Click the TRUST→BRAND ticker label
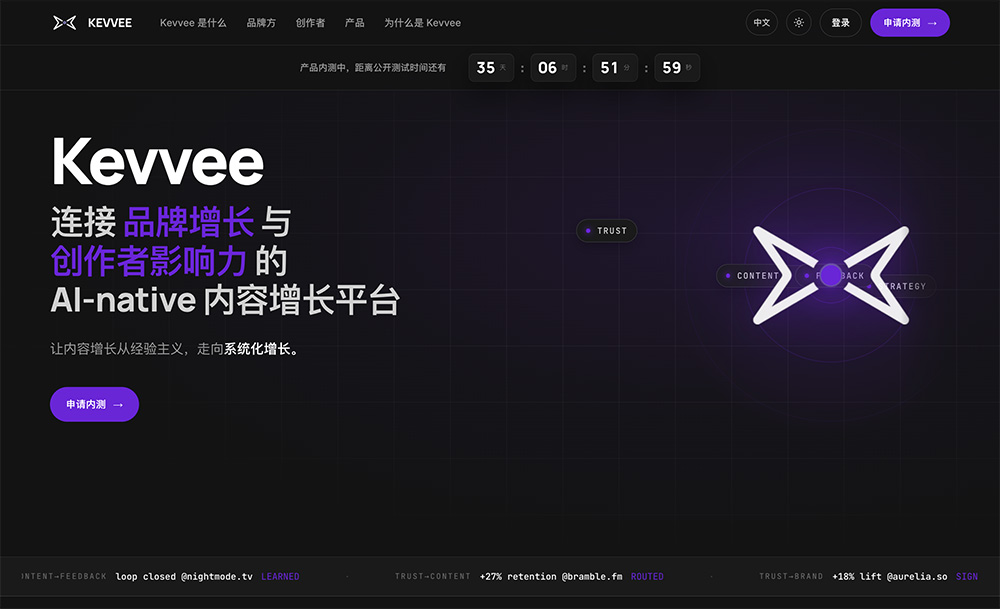Viewport: 1000px width, 609px height. coord(791,576)
